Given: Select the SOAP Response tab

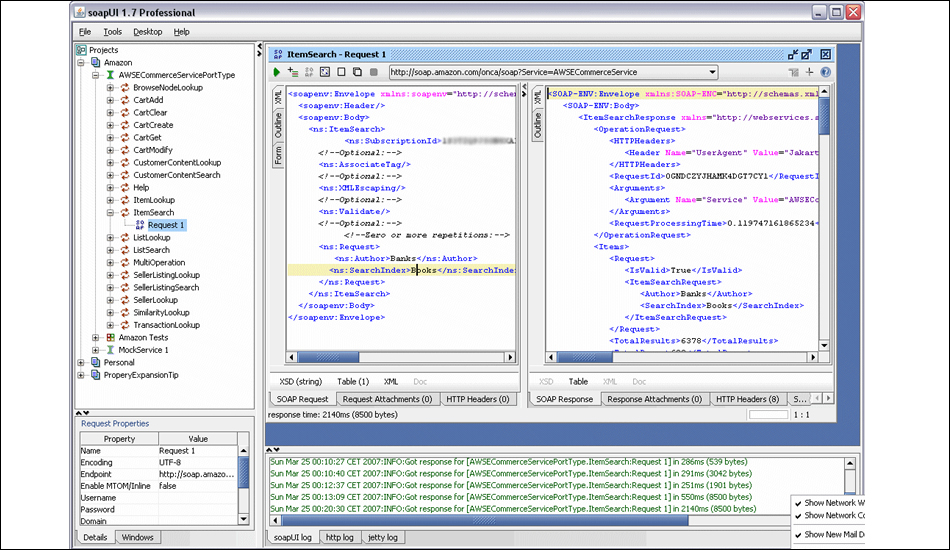Looking at the screenshot, I should pos(564,399).
